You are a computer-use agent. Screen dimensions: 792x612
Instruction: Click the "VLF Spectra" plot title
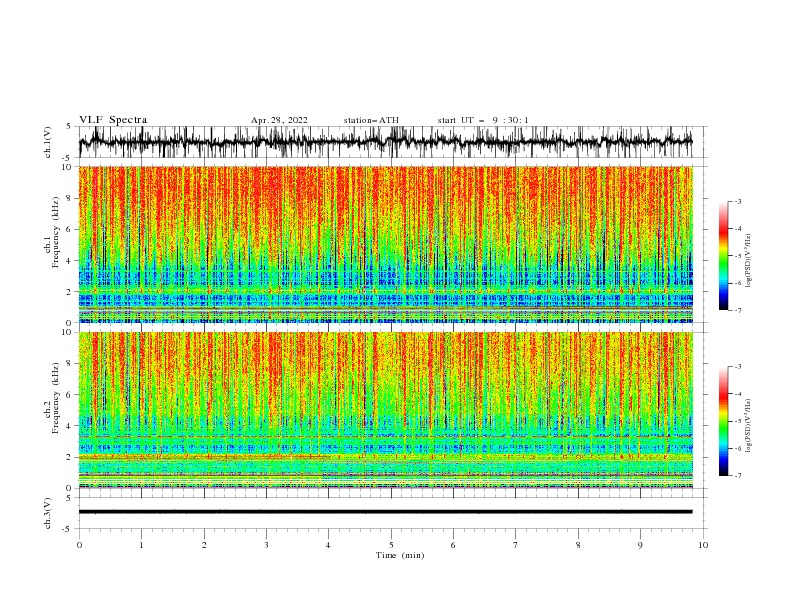click(x=113, y=120)
